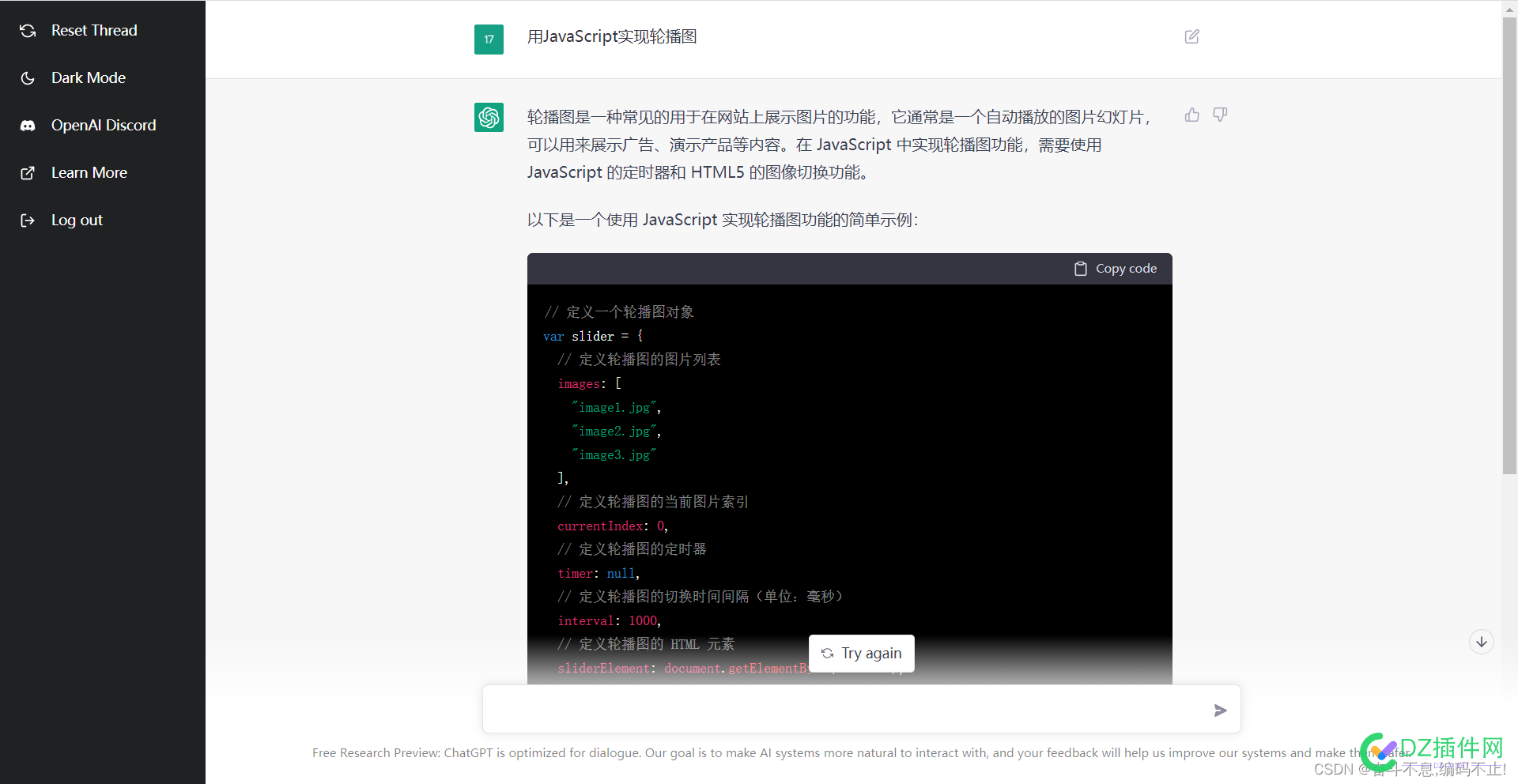Click the Reset Thread refresh icon
Viewport: 1518px width, 784px height.
tap(28, 31)
